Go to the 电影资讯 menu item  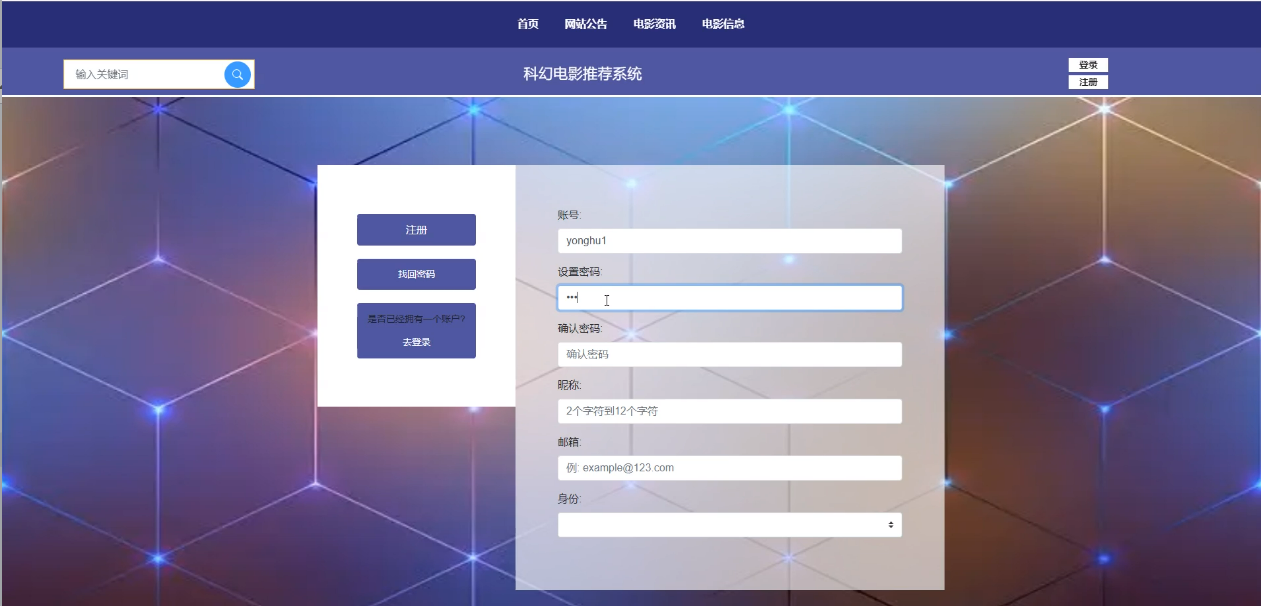(x=655, y=24)
